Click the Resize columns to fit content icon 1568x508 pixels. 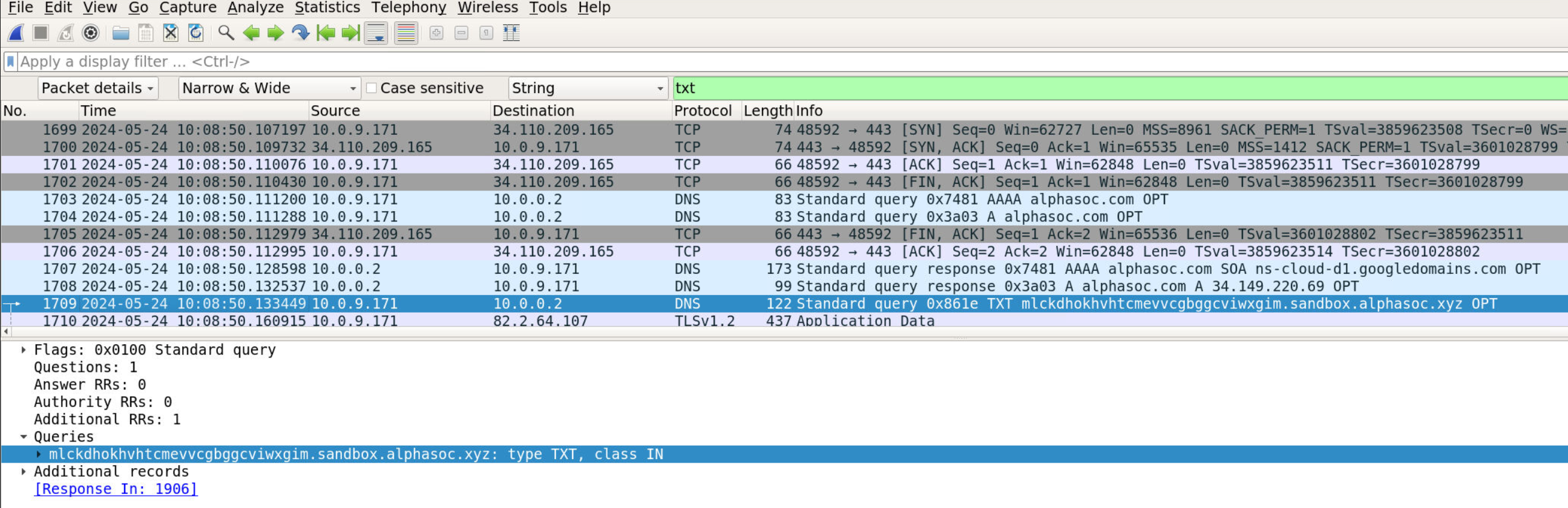[x=511, y=33]
